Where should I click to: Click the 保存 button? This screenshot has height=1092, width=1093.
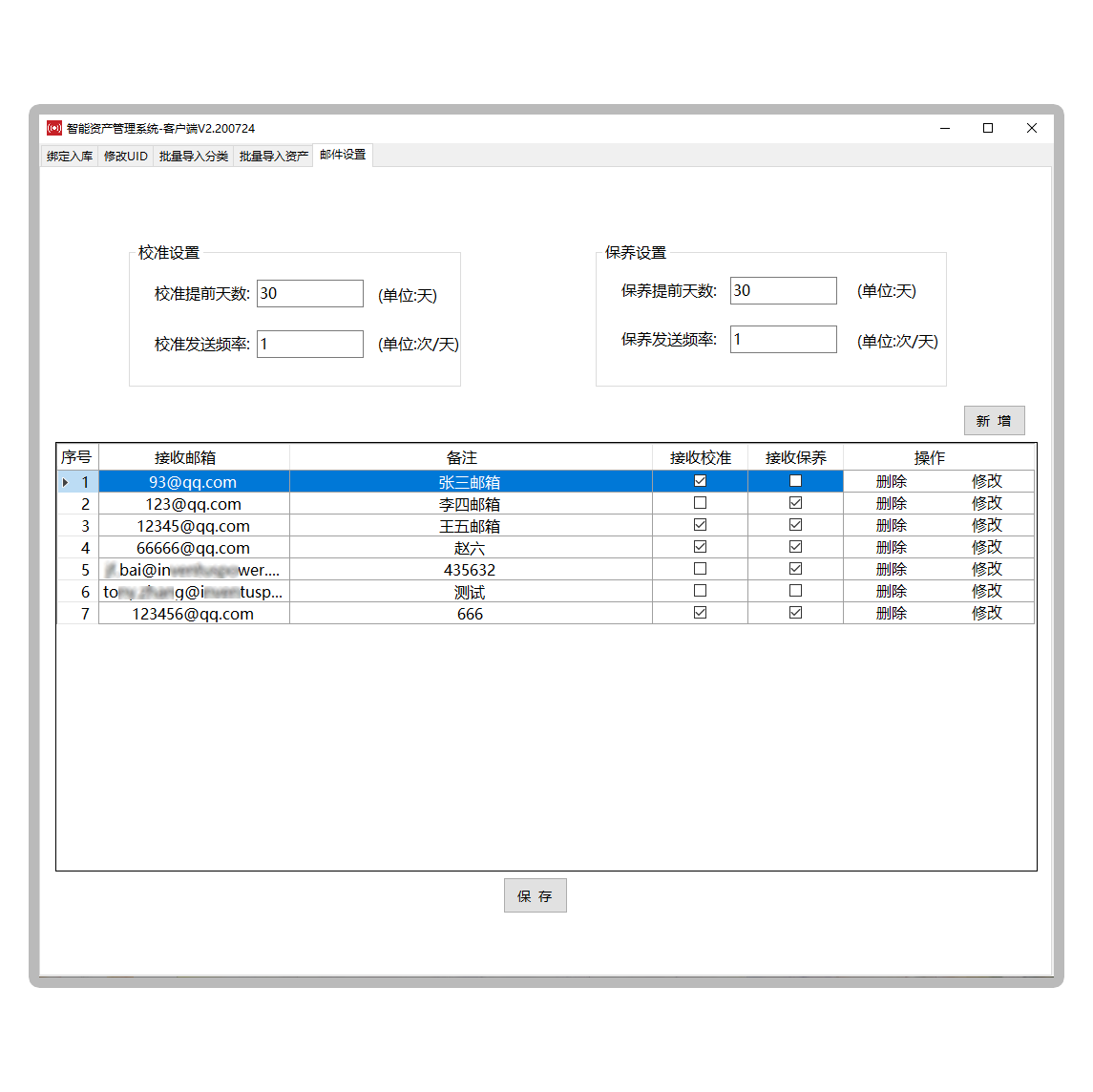535,895
